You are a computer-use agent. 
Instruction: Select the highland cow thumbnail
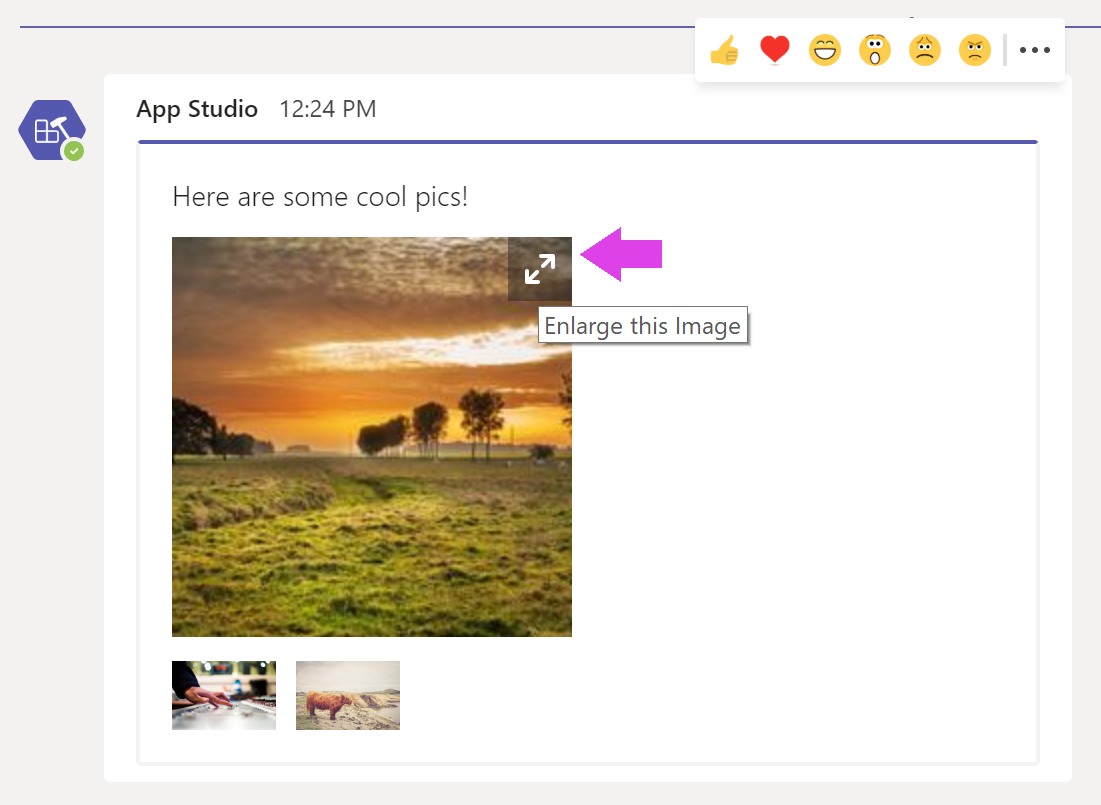coord(347,695)
